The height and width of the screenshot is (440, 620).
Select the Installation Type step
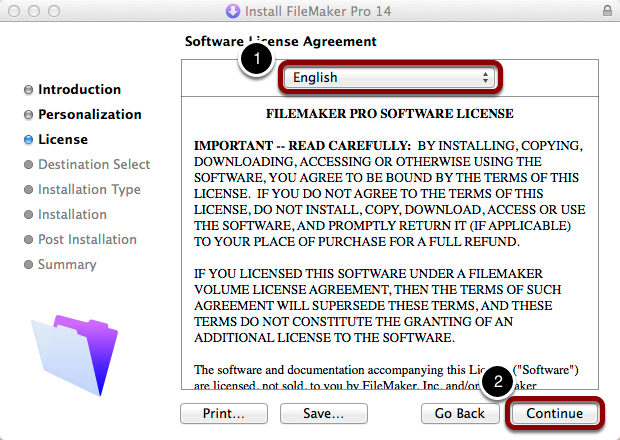89,189
